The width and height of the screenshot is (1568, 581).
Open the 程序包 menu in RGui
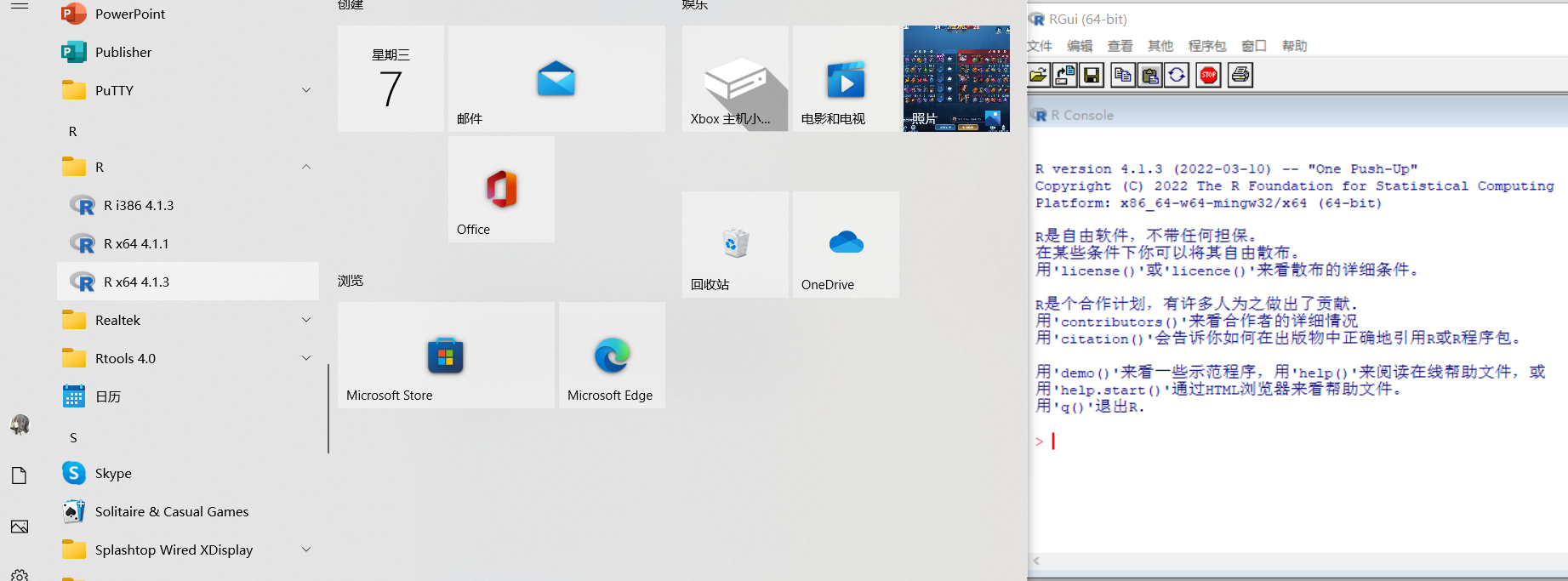pyautogui.click(x=1207, y=46)
